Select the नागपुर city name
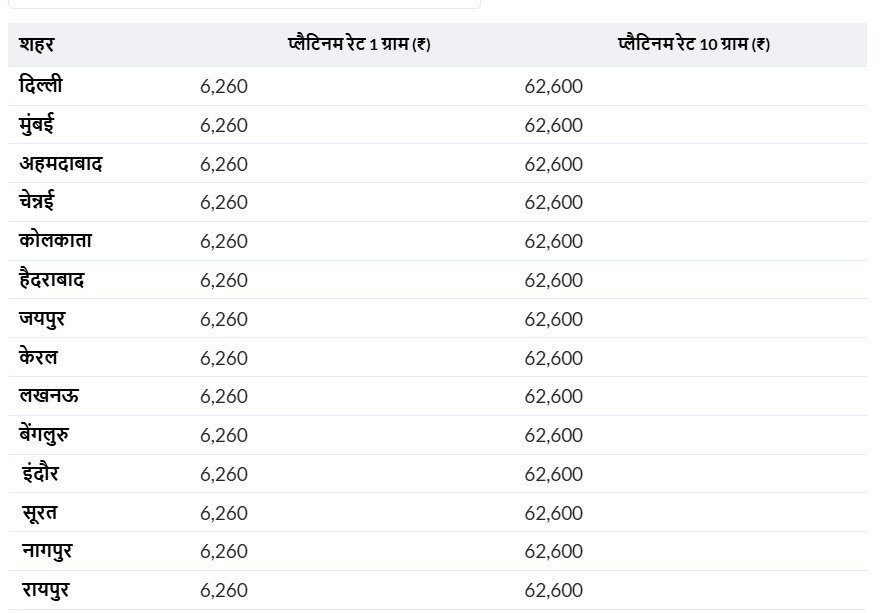The image size is (889, 613). tap(47, 551)
